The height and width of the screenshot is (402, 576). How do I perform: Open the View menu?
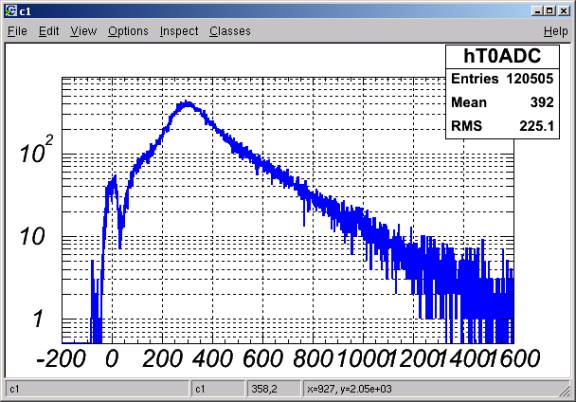[x=83, y=31]
